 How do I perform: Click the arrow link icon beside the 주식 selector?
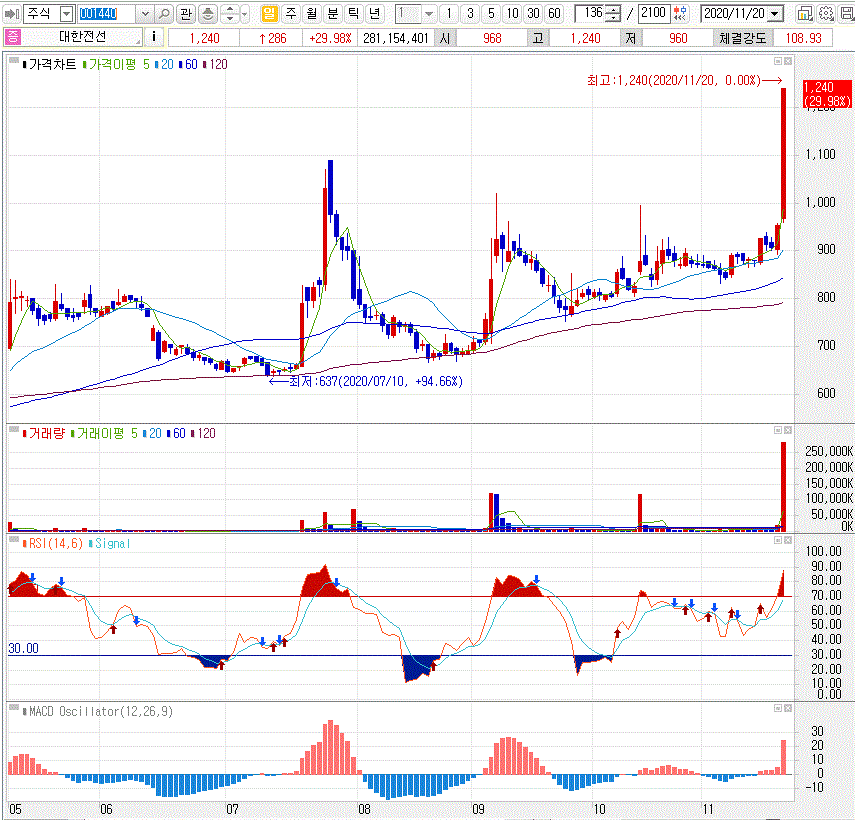point(12,14)
